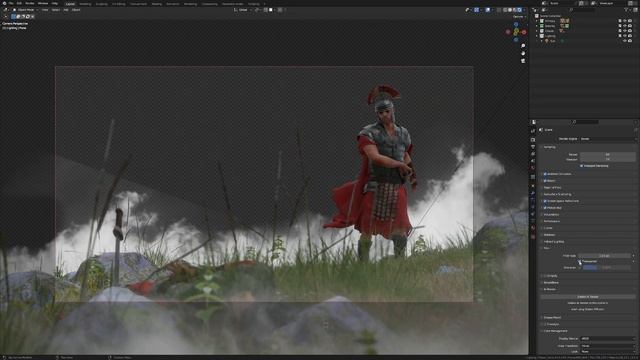Switch to the Compositing workspace tab

pos(209,4)
